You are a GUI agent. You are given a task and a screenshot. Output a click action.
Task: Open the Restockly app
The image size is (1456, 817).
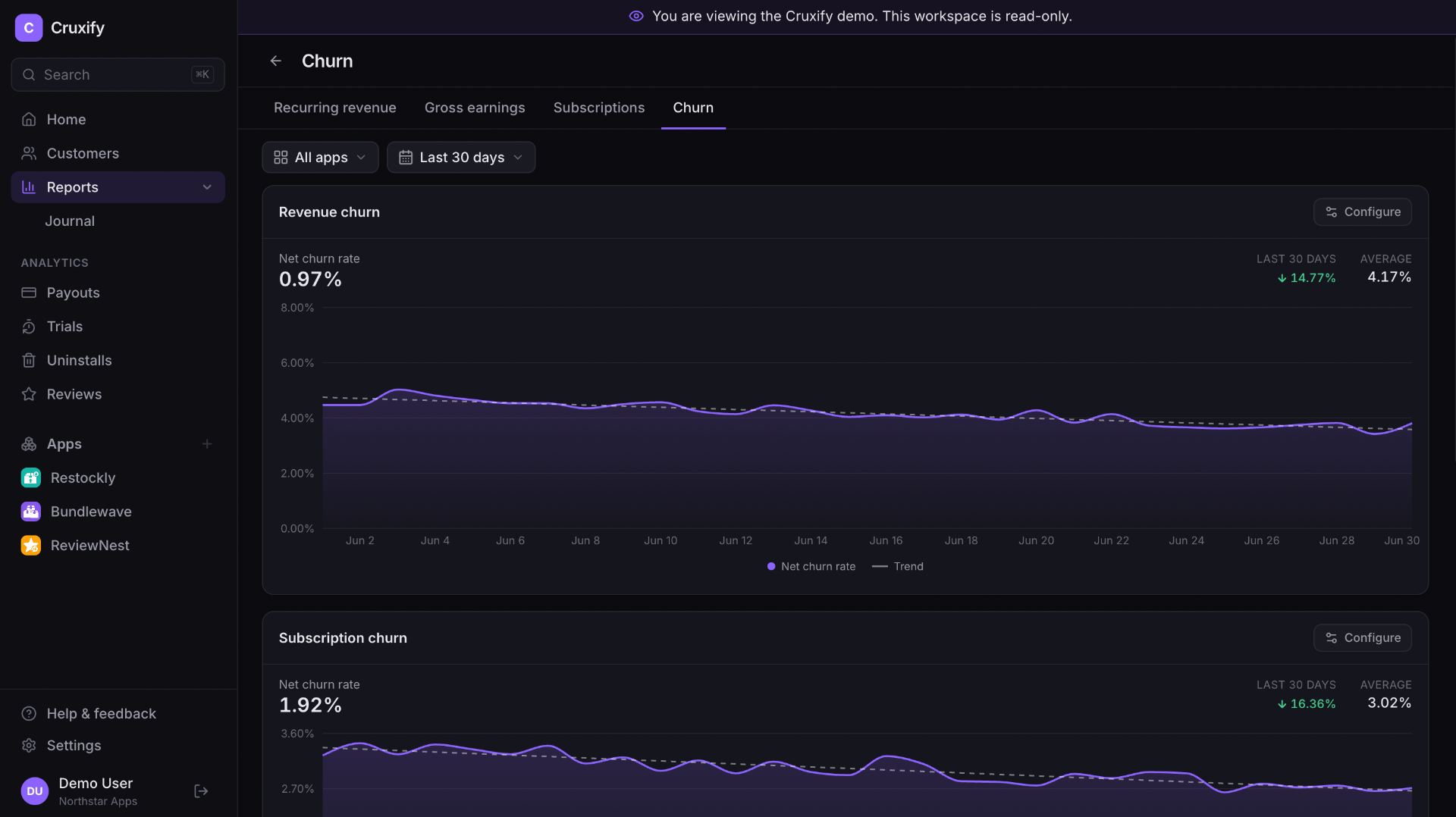point(118,478)
